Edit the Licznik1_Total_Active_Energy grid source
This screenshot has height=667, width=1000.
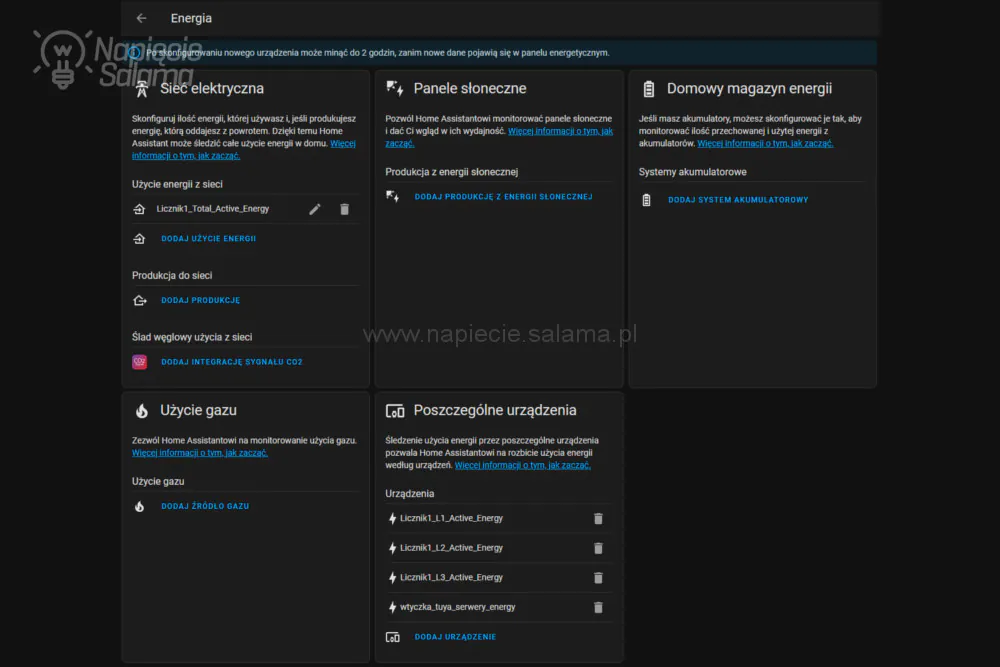click(x=314, y=209)
